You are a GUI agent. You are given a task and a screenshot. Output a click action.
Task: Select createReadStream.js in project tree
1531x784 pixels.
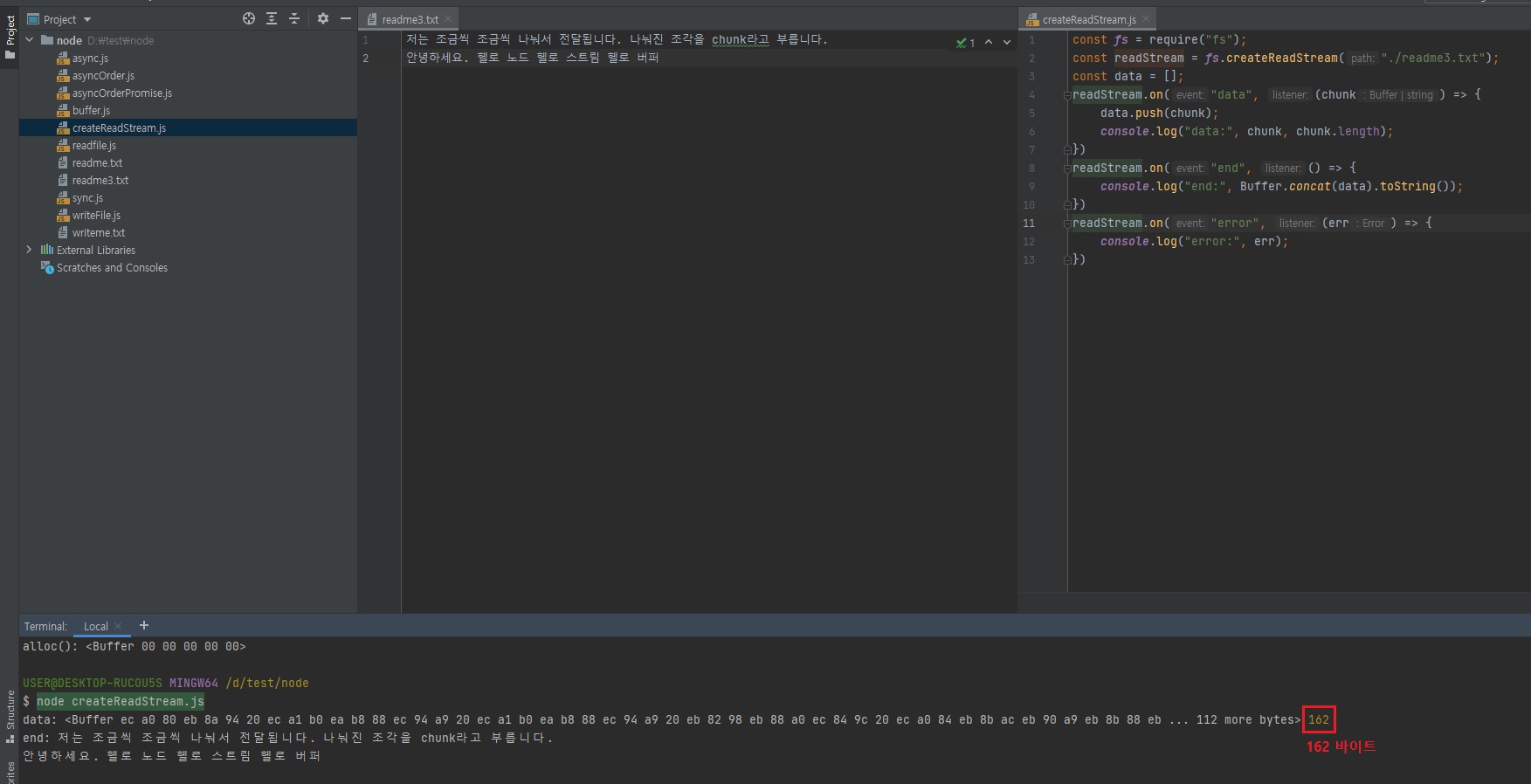188,127
